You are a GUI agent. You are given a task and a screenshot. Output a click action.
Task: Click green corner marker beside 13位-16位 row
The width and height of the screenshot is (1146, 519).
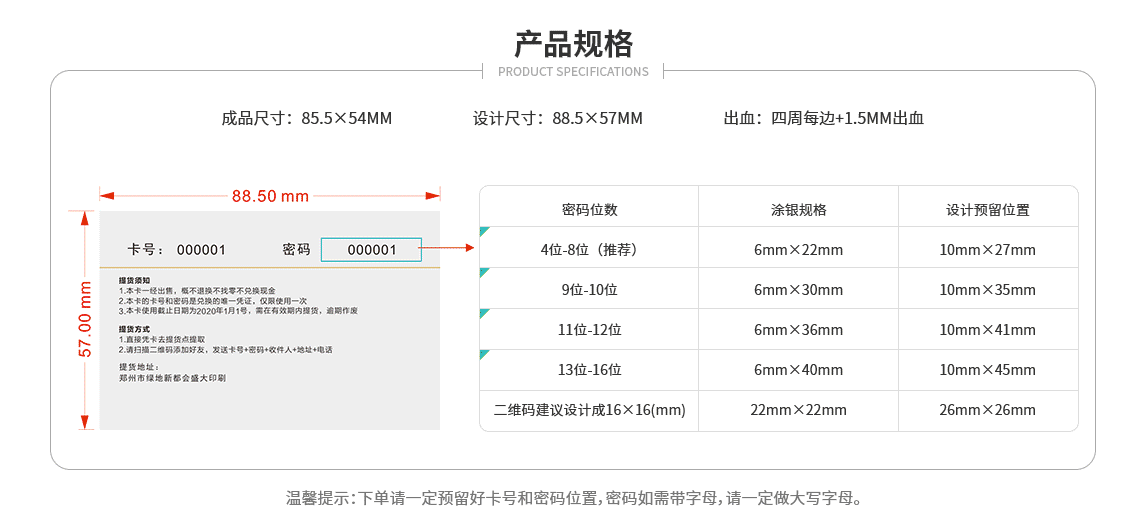[x=484, y=354]
